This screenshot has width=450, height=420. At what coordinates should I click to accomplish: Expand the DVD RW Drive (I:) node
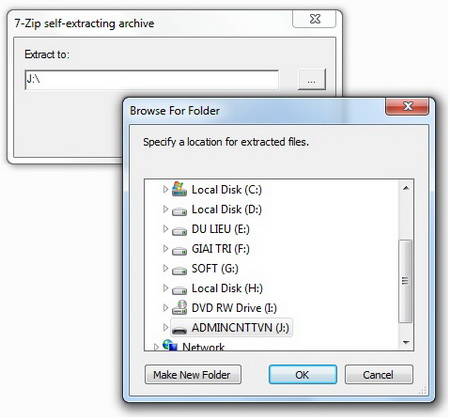(165, 308)
